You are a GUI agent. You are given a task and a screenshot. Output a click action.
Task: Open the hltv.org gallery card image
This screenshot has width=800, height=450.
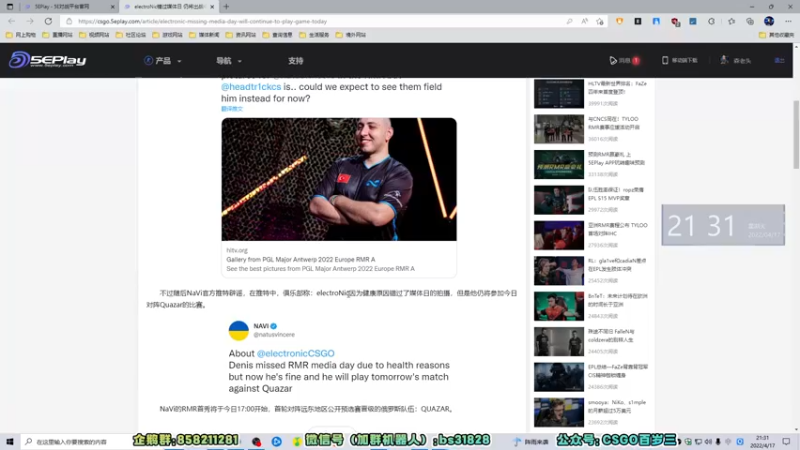coord(339,179)
